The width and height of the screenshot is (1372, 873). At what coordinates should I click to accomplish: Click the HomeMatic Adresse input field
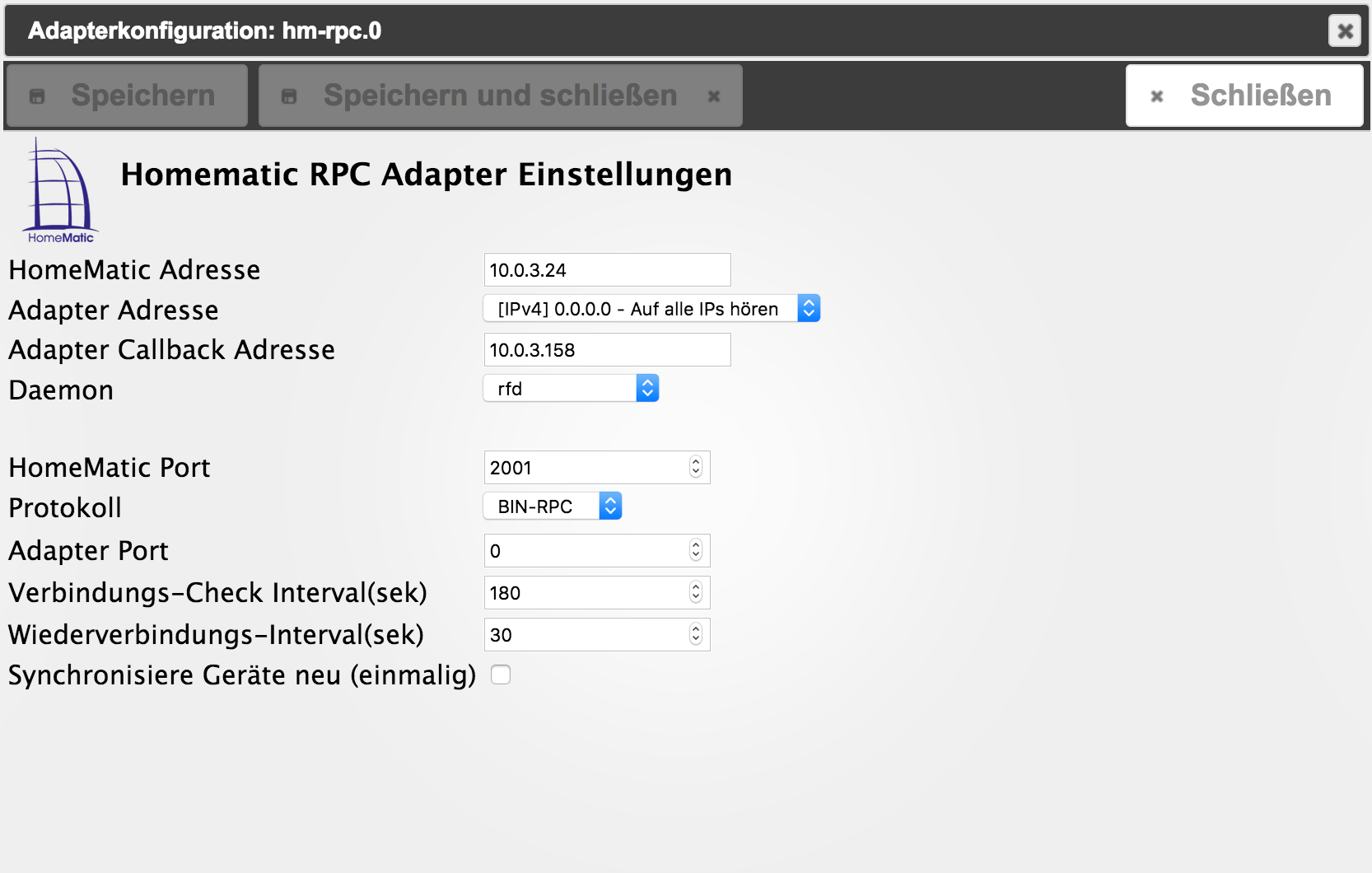[x=607, y=270]
